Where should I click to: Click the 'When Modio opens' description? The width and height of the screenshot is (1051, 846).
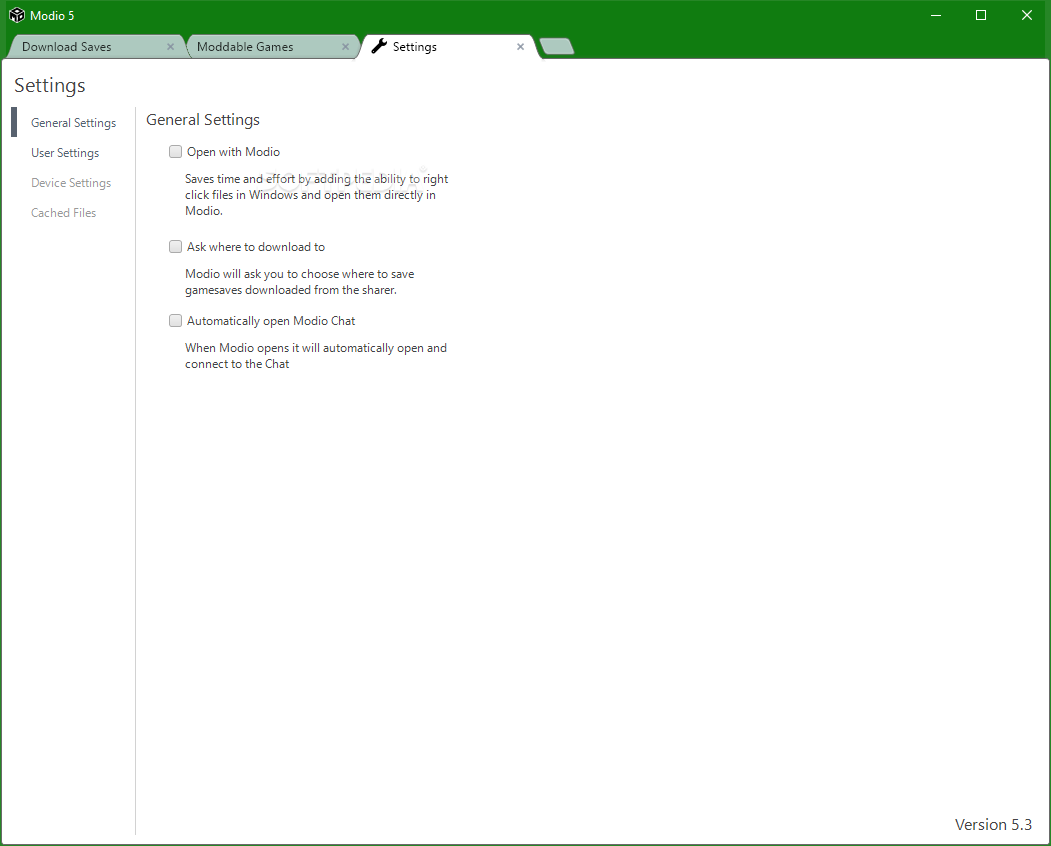coord(316,356)
